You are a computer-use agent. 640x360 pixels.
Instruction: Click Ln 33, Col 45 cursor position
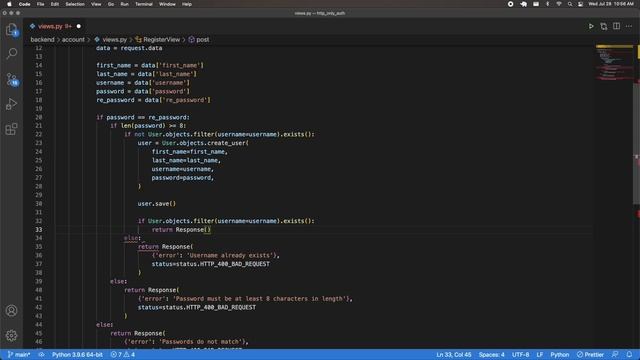[453, 355]
